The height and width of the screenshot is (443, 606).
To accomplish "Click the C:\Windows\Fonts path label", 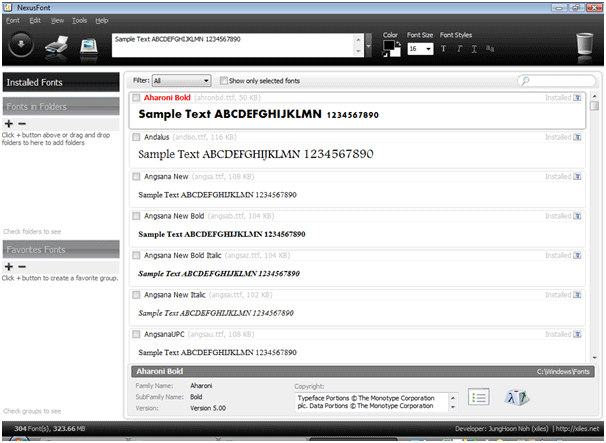I will coord(563,371).
